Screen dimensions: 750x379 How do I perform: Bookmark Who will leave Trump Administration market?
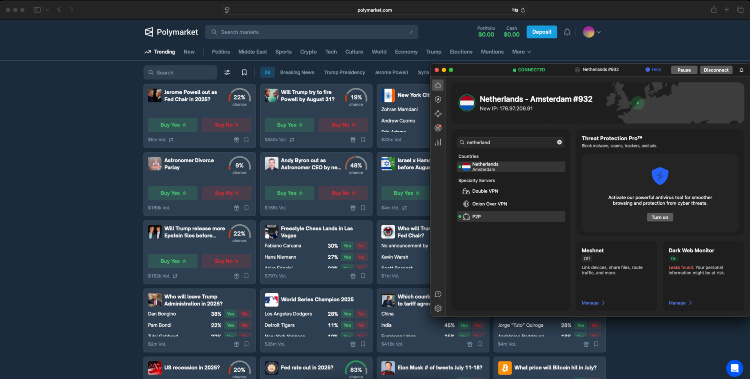click(x=246, y=344)
